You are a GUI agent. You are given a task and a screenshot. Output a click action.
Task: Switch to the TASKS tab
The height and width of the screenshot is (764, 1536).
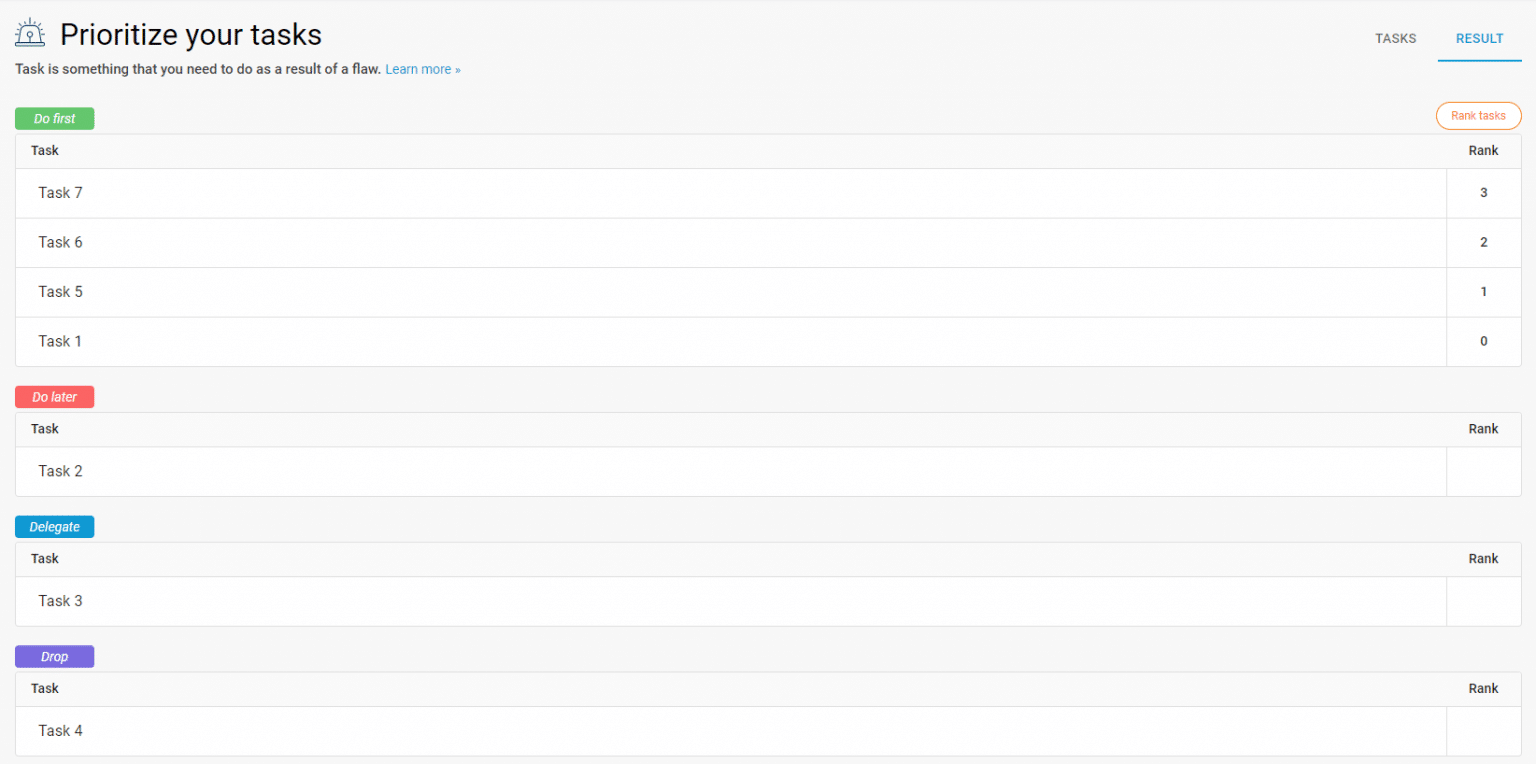point(1395,39)
